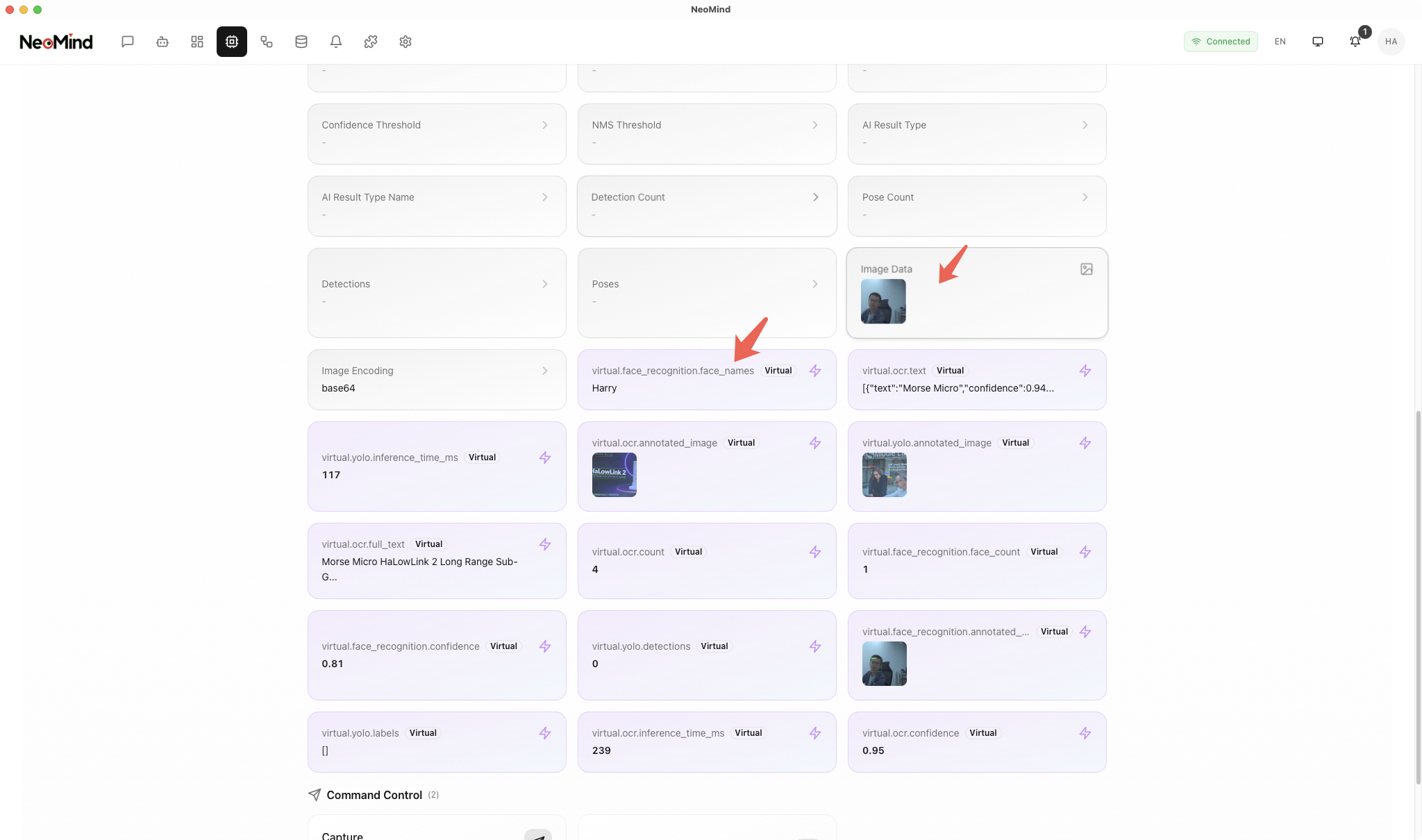Click the vertical page scrollbar
Viewport: 1422px width, 840px height.
(1417, 597)
